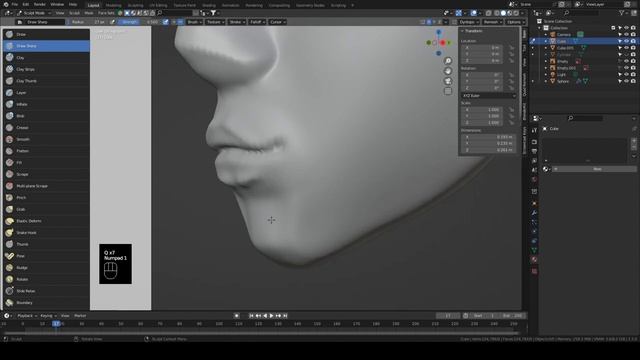Image resolution: width=640 pixels, height=360 pixels.
Task: Open the Brush settings dropdown
Action: coord(194,22)
